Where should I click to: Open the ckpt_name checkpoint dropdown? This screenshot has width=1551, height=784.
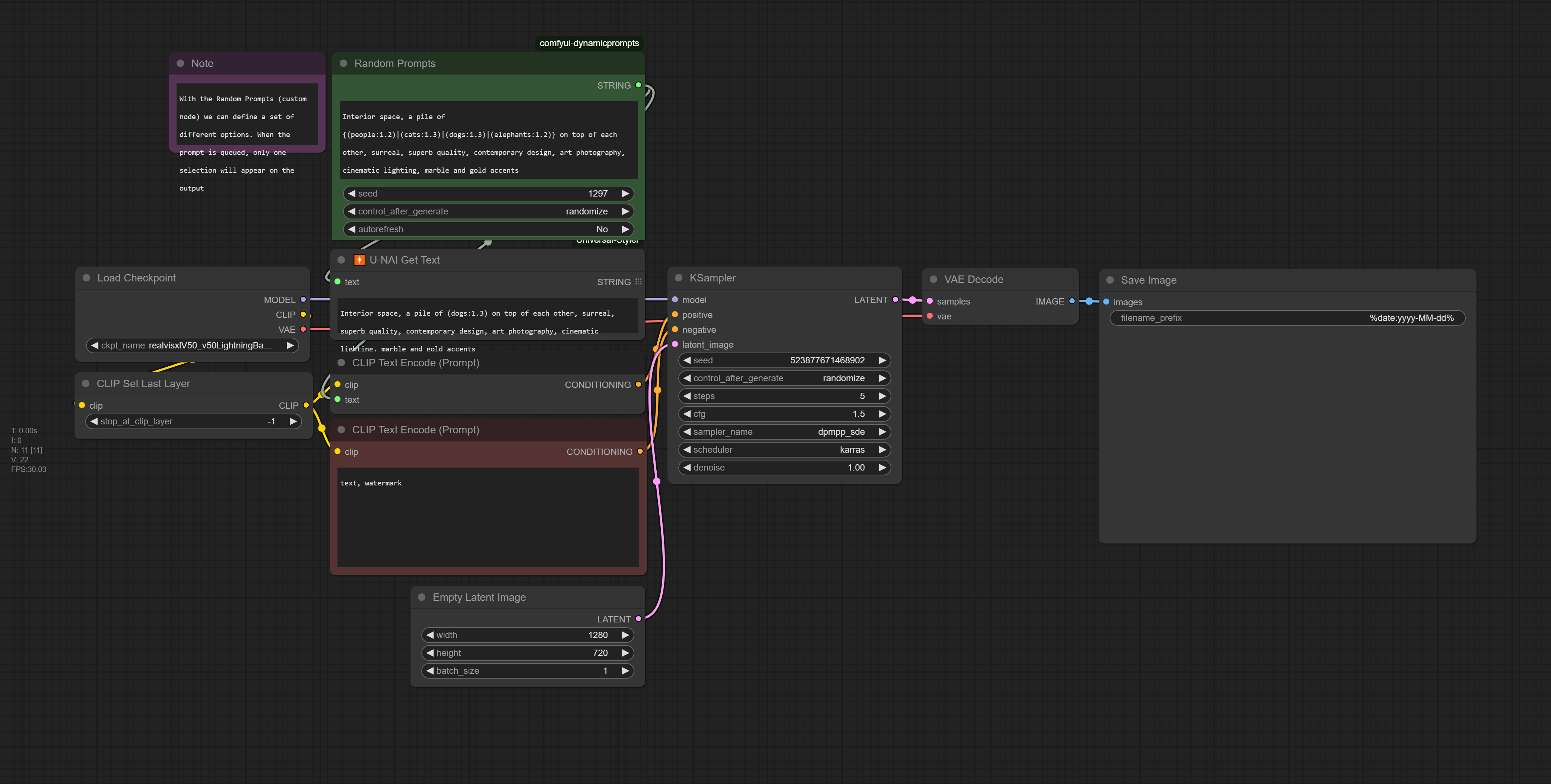(x=192, y=345)
